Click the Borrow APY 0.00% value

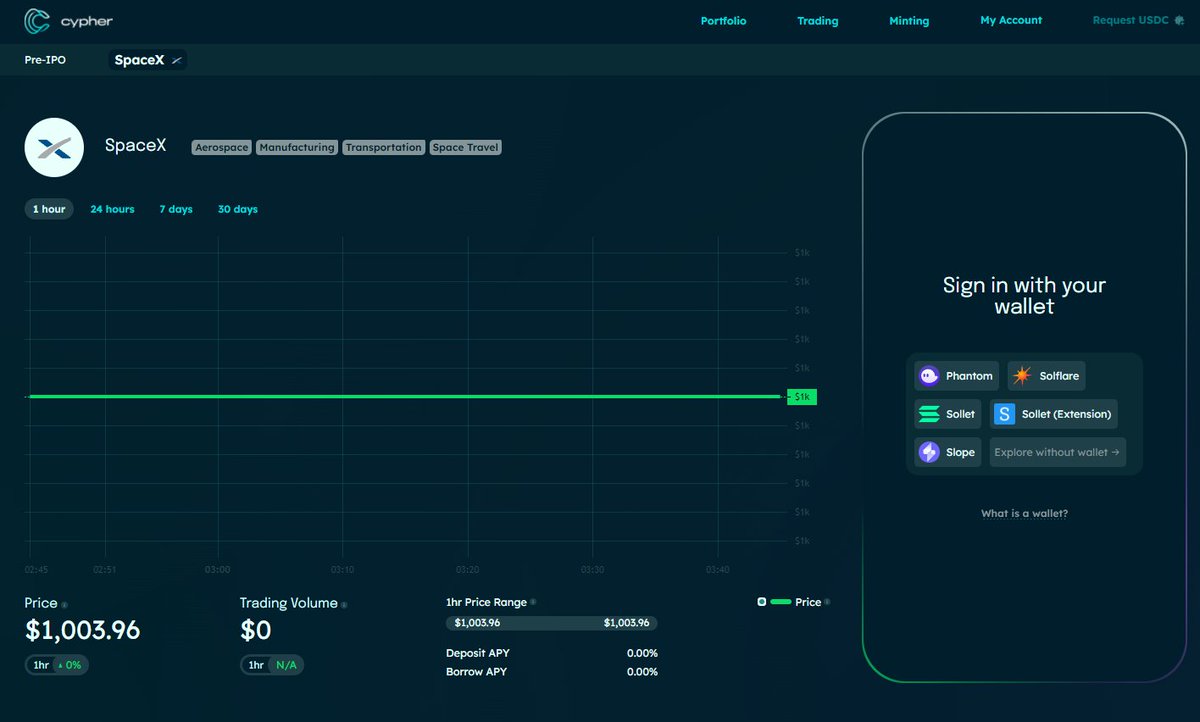tap(642, 672)
